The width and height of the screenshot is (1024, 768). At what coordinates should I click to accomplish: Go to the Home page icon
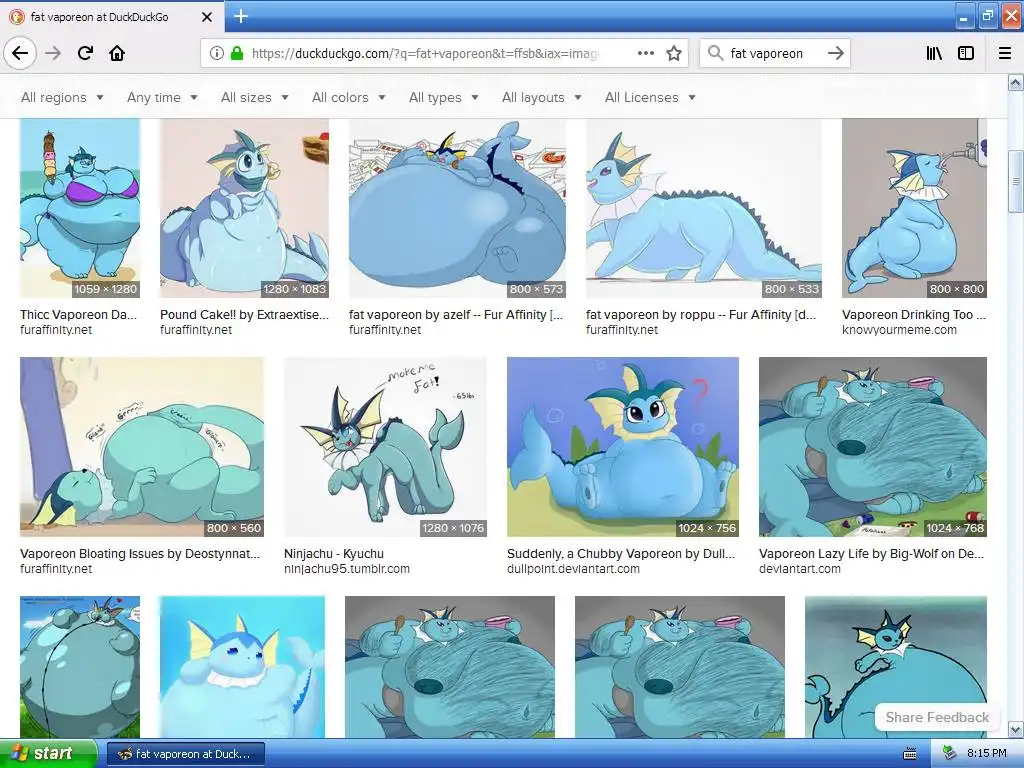pos(117,53)
